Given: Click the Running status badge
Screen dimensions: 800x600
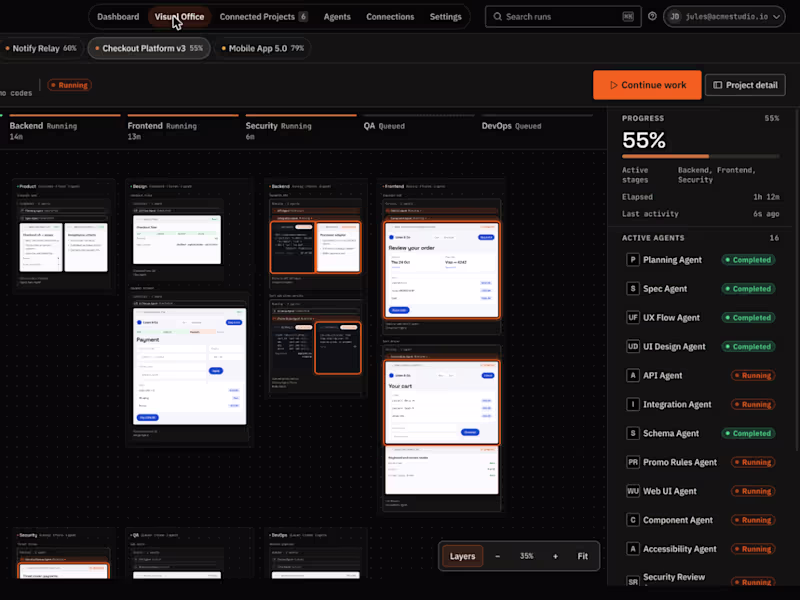Looking at the screenshot, I should click(69, 85).
